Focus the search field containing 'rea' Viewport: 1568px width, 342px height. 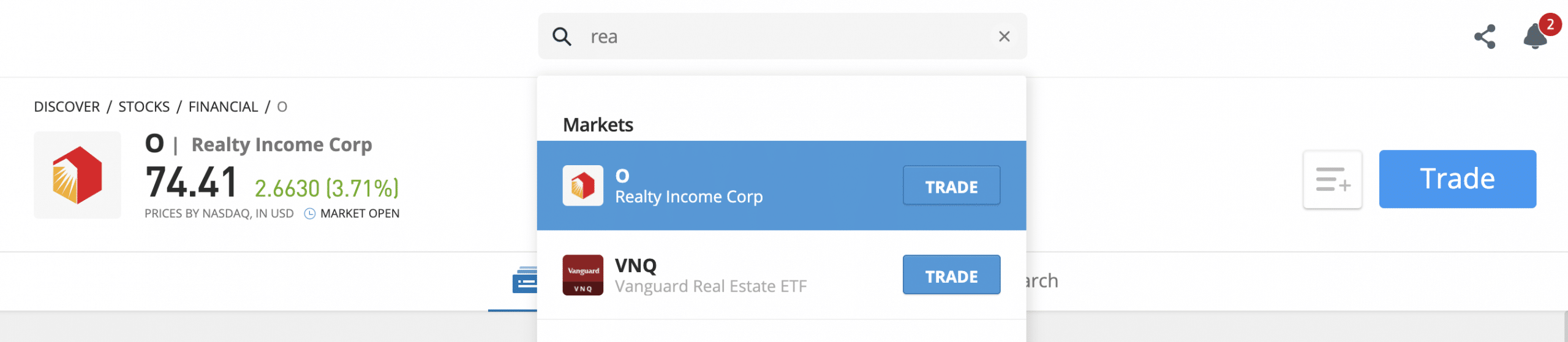point(782,37)
